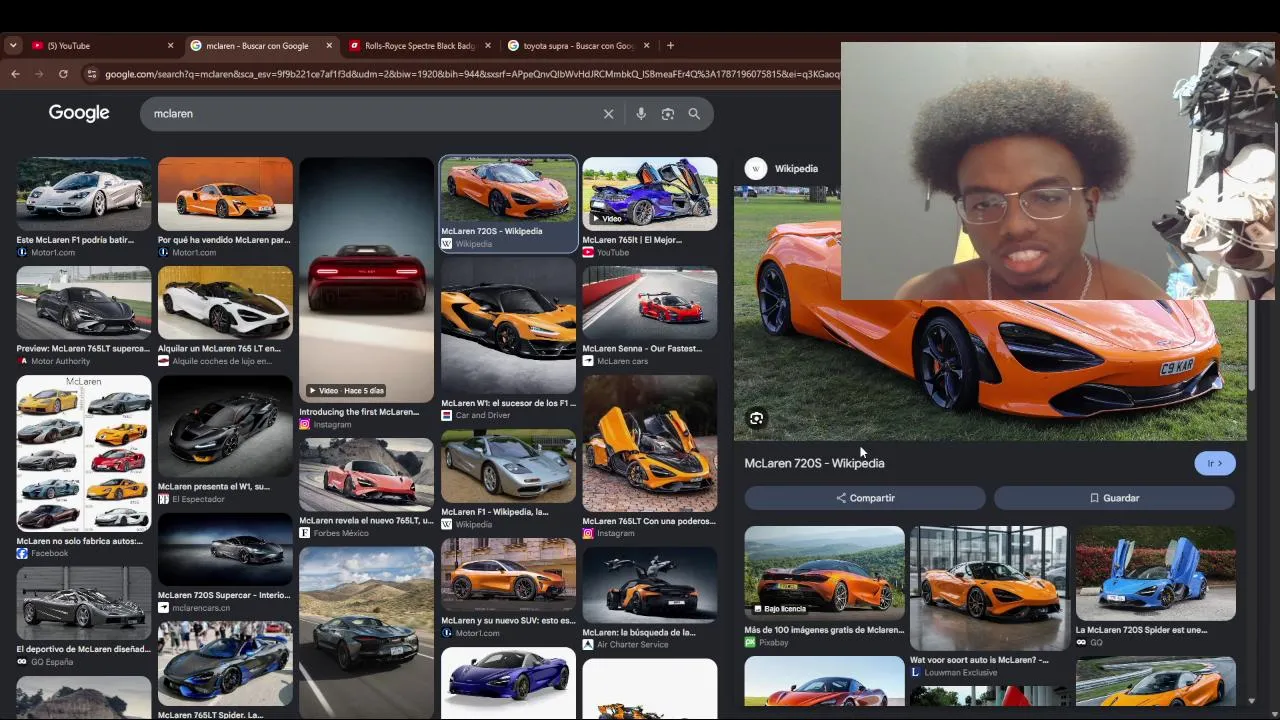Click the 'Motor Authority' source label
The width and height of the screenshot is (1280, 720).
coord(60,361)
